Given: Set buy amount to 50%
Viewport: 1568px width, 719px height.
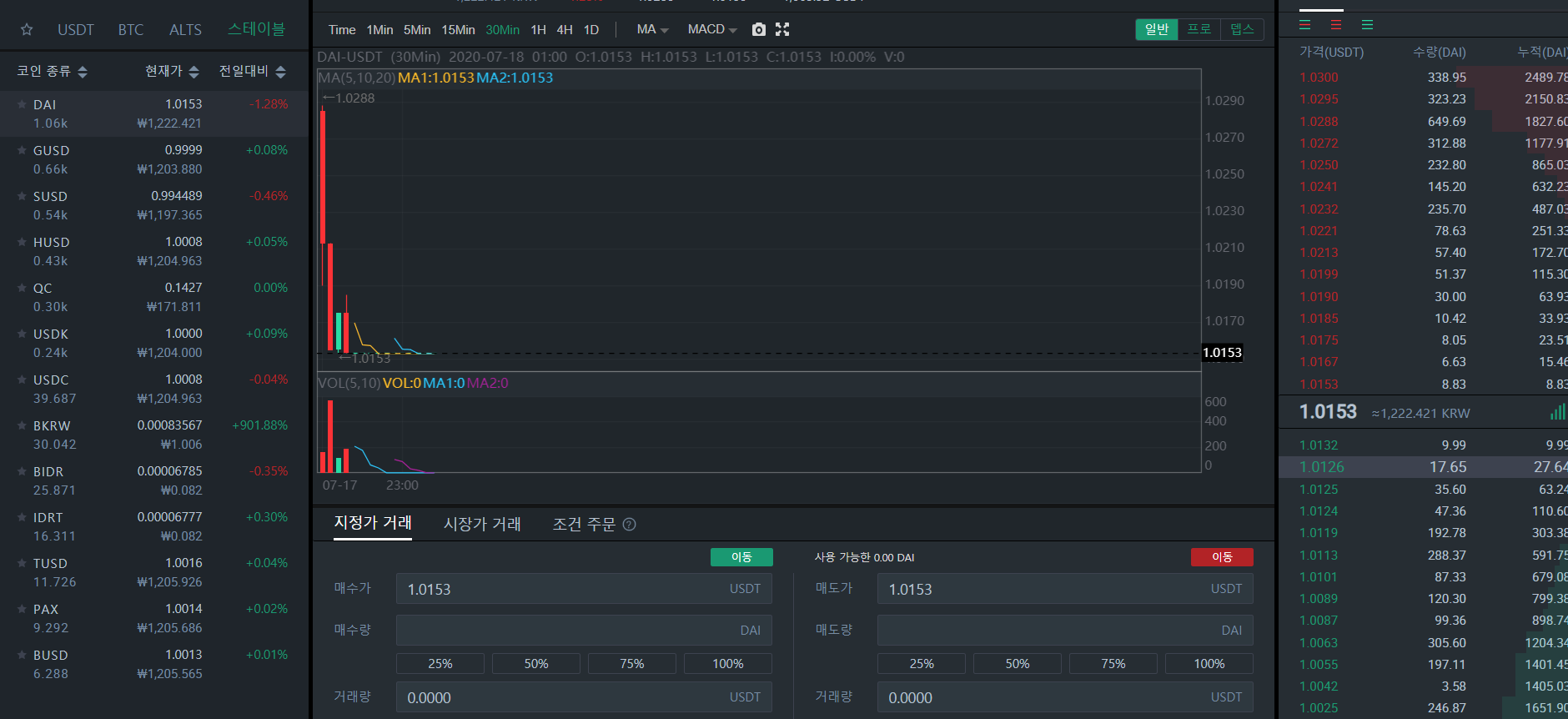Looking at the screenshot, I should tap(536, 664).
